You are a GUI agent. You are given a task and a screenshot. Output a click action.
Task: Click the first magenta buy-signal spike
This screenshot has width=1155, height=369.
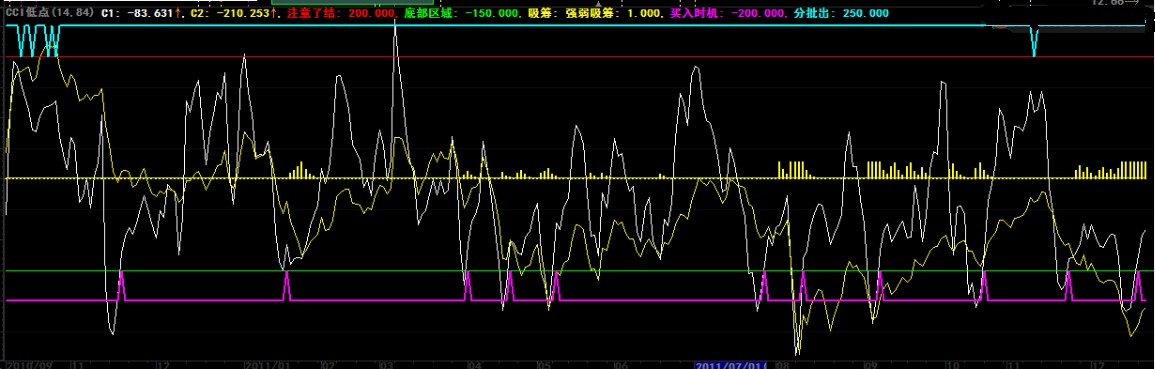(122, 286)
